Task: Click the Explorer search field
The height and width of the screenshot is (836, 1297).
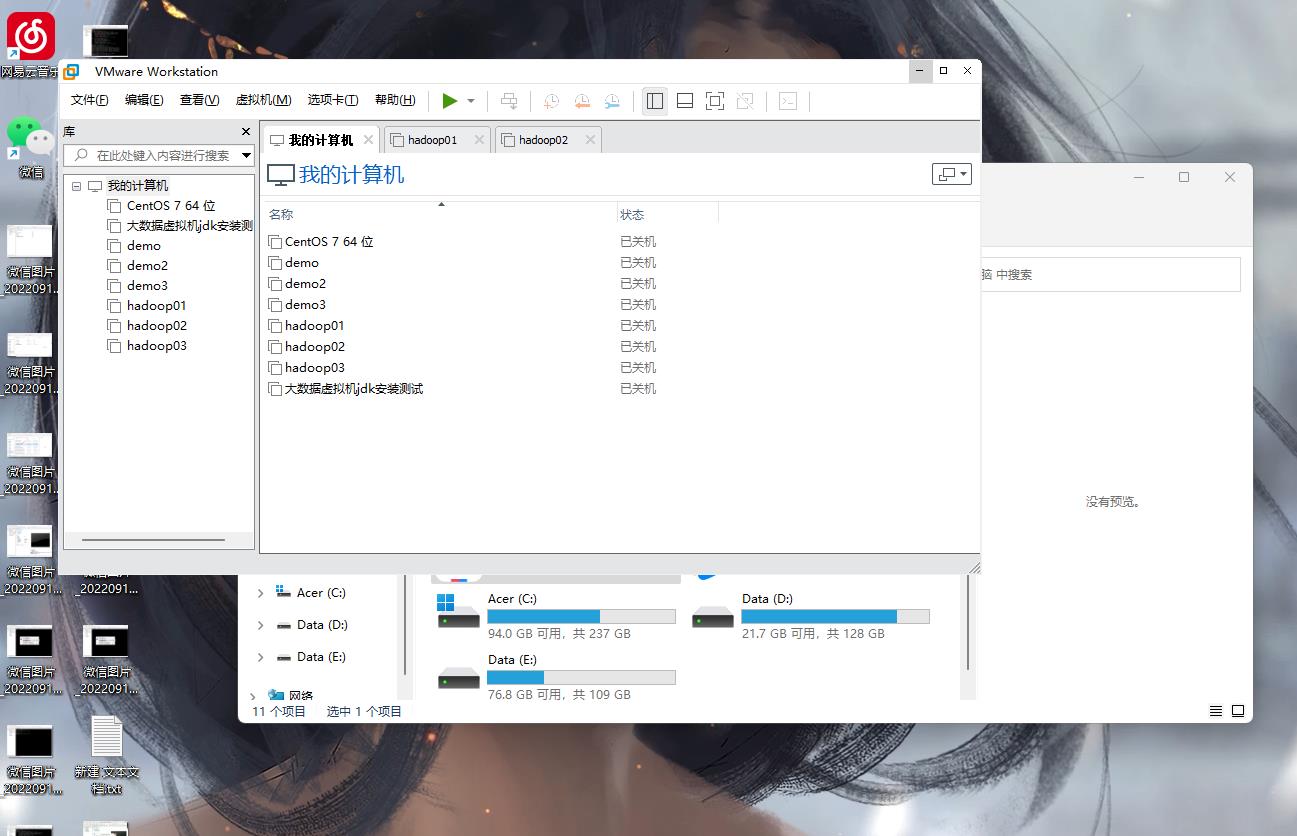Action: [1110, 274]
